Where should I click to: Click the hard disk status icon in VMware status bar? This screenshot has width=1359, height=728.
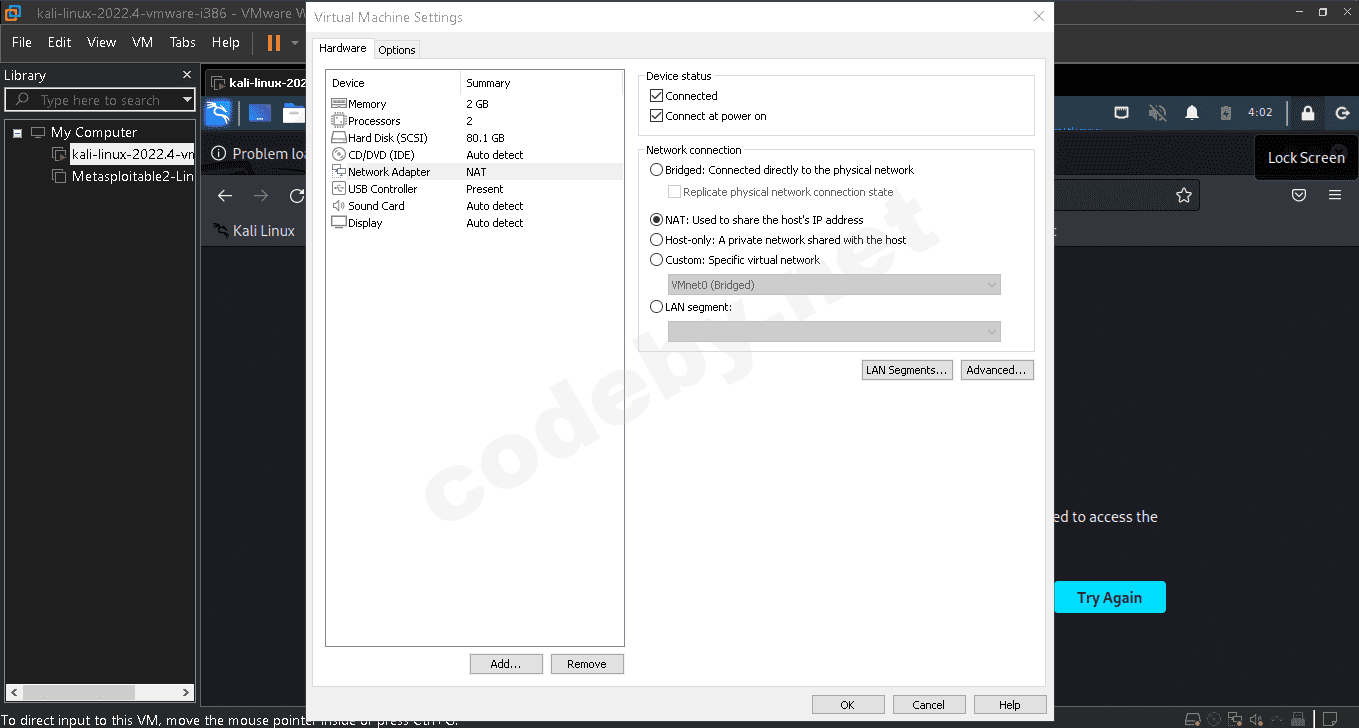(x=1192, y=719)
